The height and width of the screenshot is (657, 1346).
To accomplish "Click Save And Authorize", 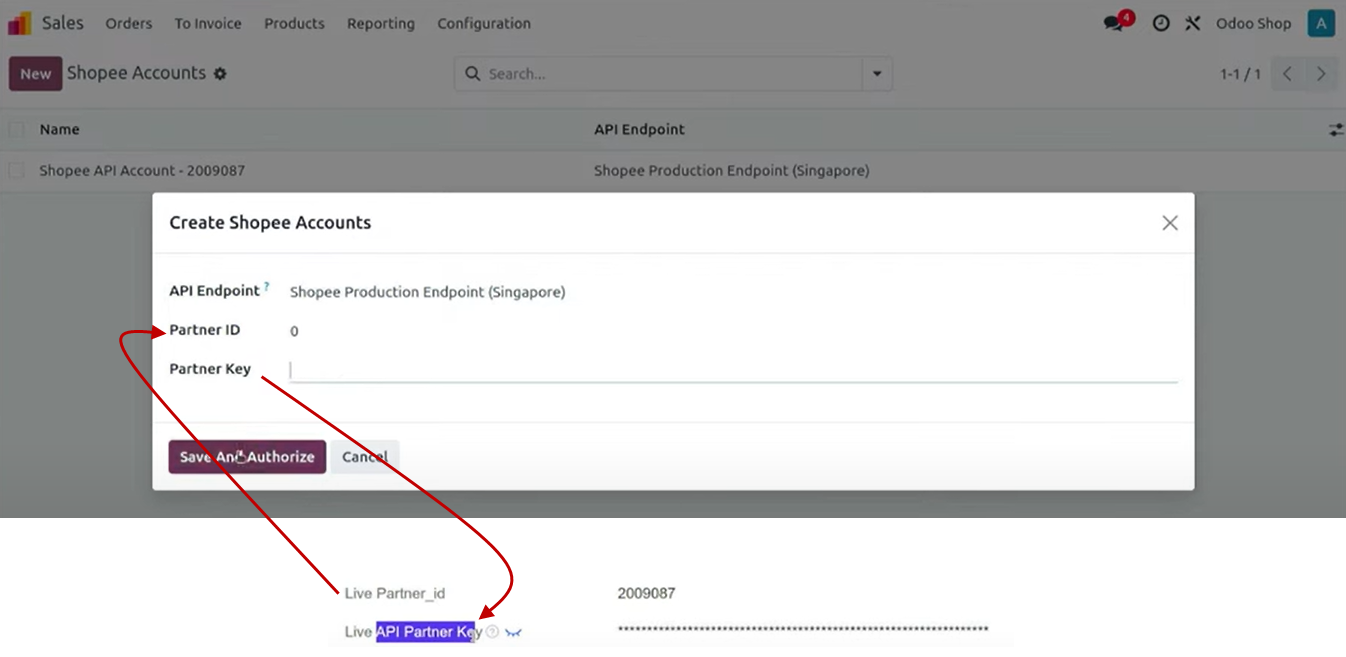I will [x=247, y=457].
